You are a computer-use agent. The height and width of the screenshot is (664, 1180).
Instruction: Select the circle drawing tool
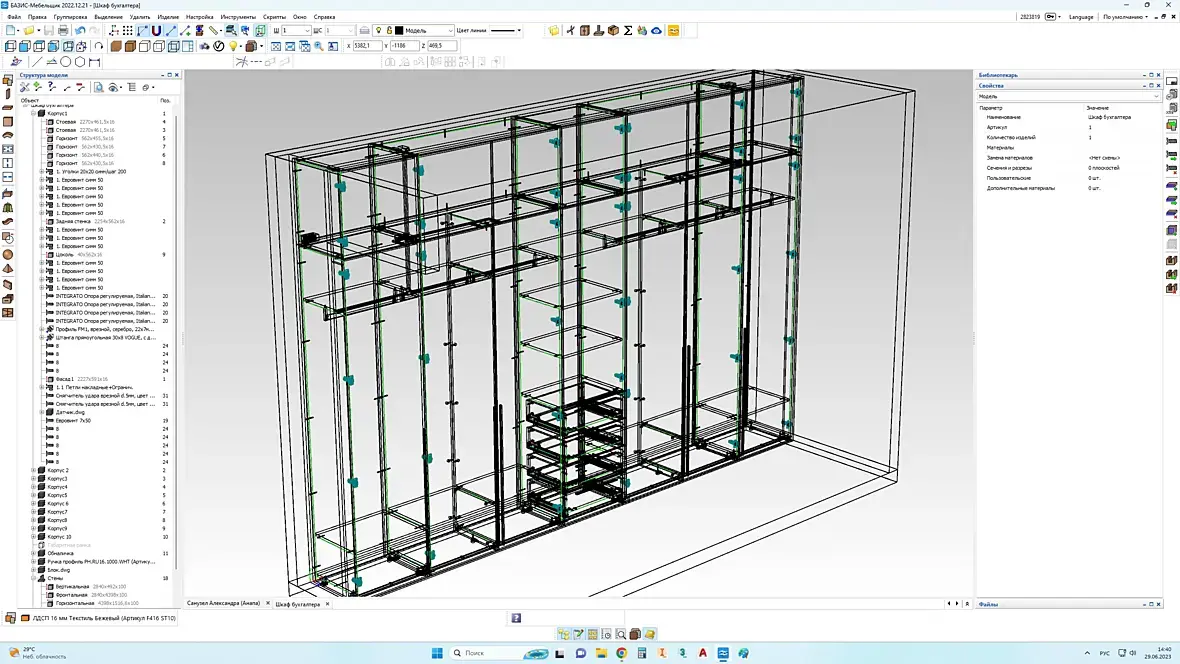pyautogui.click(x=65, y=62)
